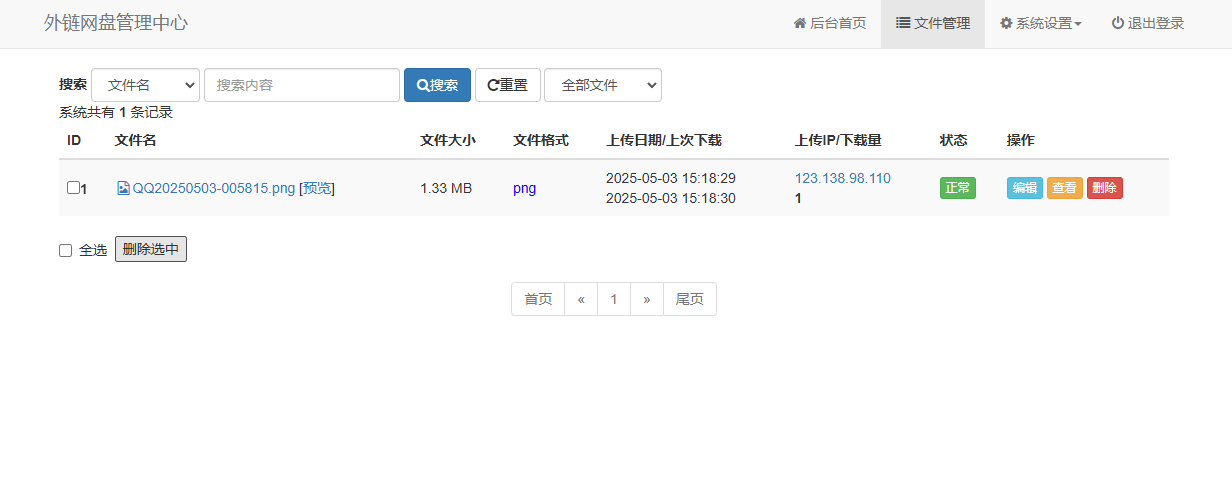
Task: Click the home icon beside 后台首页
Action: [800, 23]
